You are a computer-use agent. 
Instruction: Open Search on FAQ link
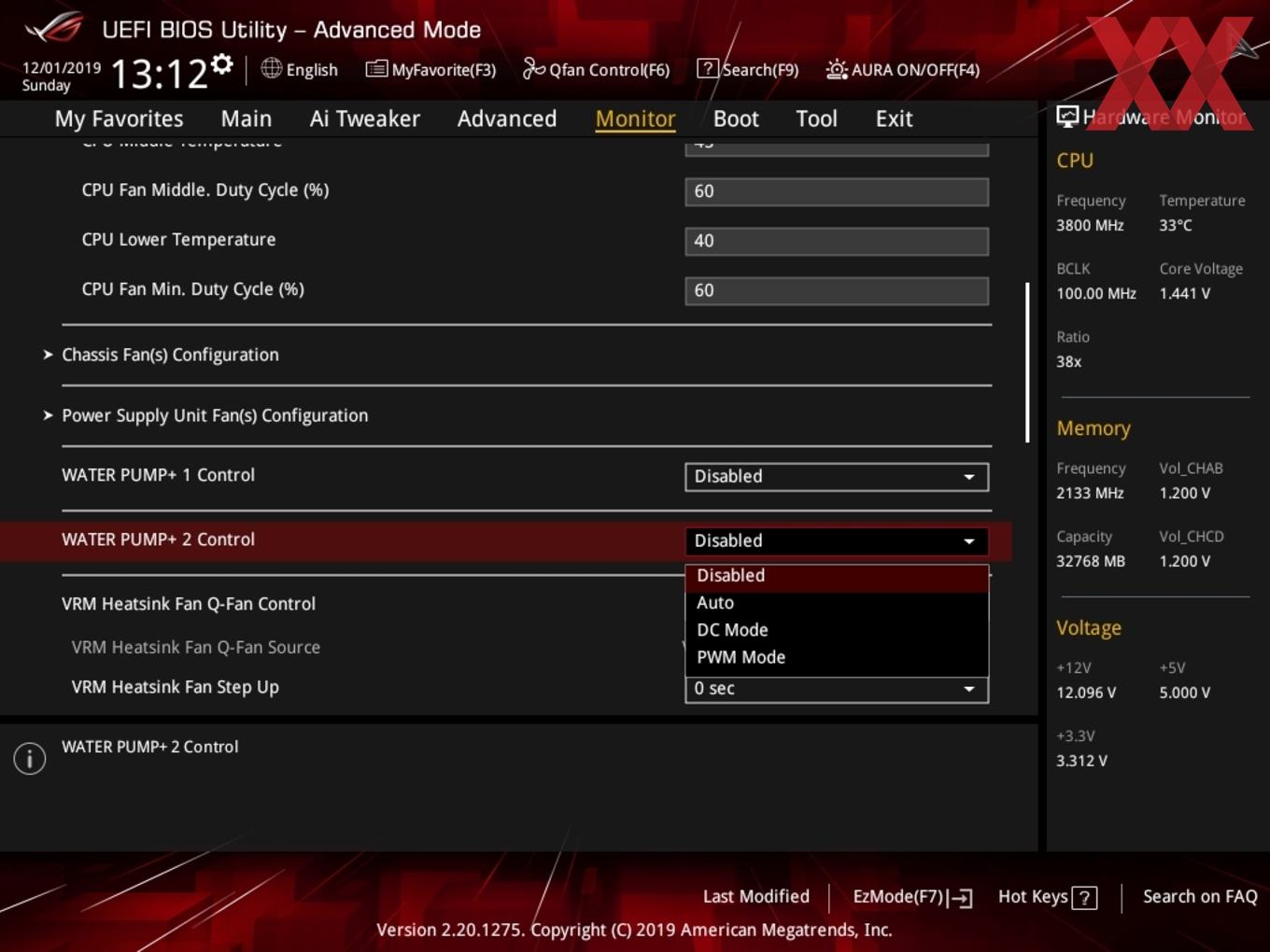tap(1200, 897)
